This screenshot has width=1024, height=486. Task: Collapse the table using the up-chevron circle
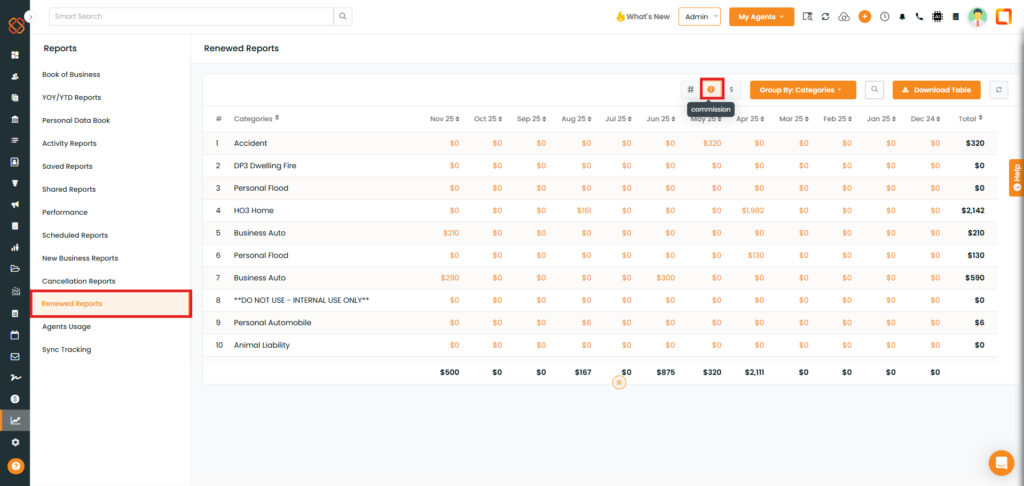click(619, 382)
